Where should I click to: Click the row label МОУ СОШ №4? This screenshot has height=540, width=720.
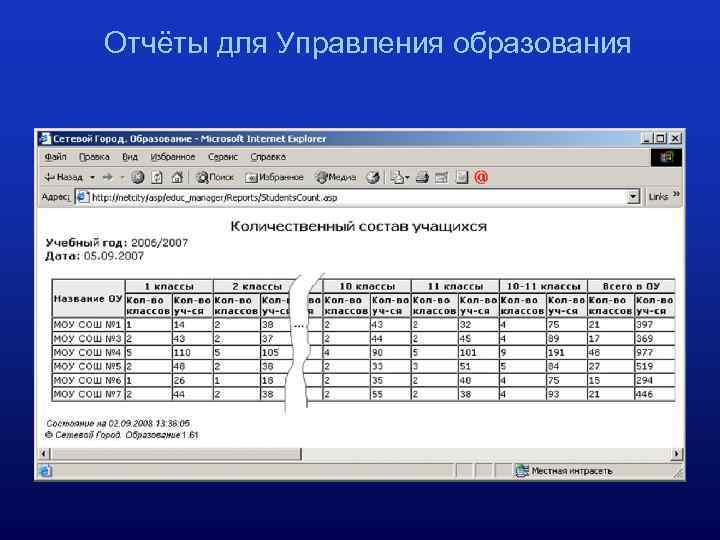88,353
